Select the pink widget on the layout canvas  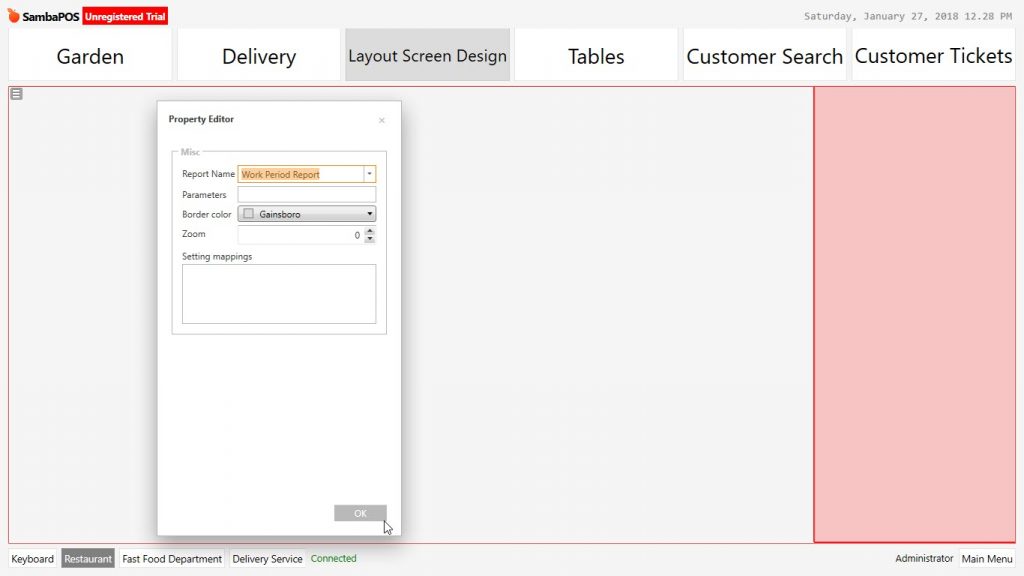pyautogui.click(x=914, y=314)
